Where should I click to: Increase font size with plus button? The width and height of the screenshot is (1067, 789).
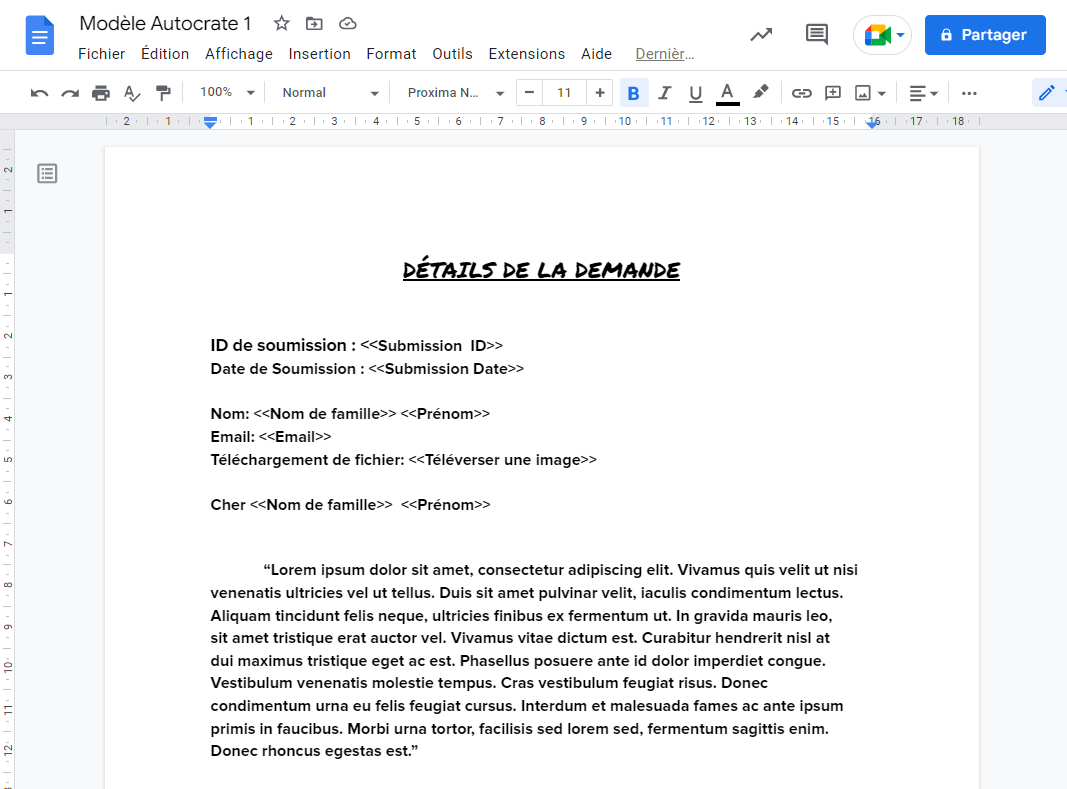click(x=600, y=93)
